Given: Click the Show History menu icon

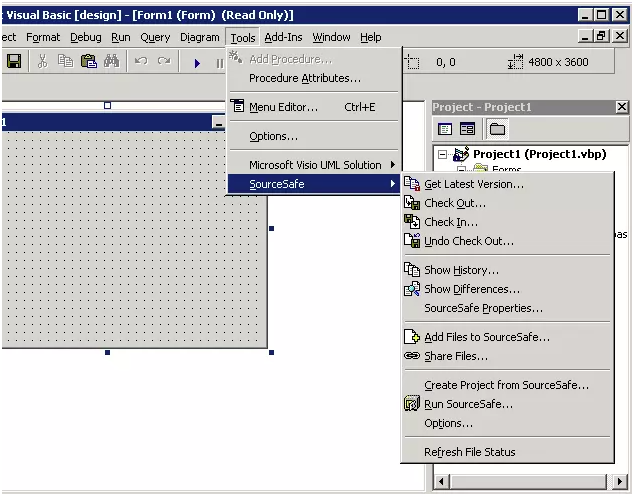Looking at the screenshot, I should click(412, 270).
